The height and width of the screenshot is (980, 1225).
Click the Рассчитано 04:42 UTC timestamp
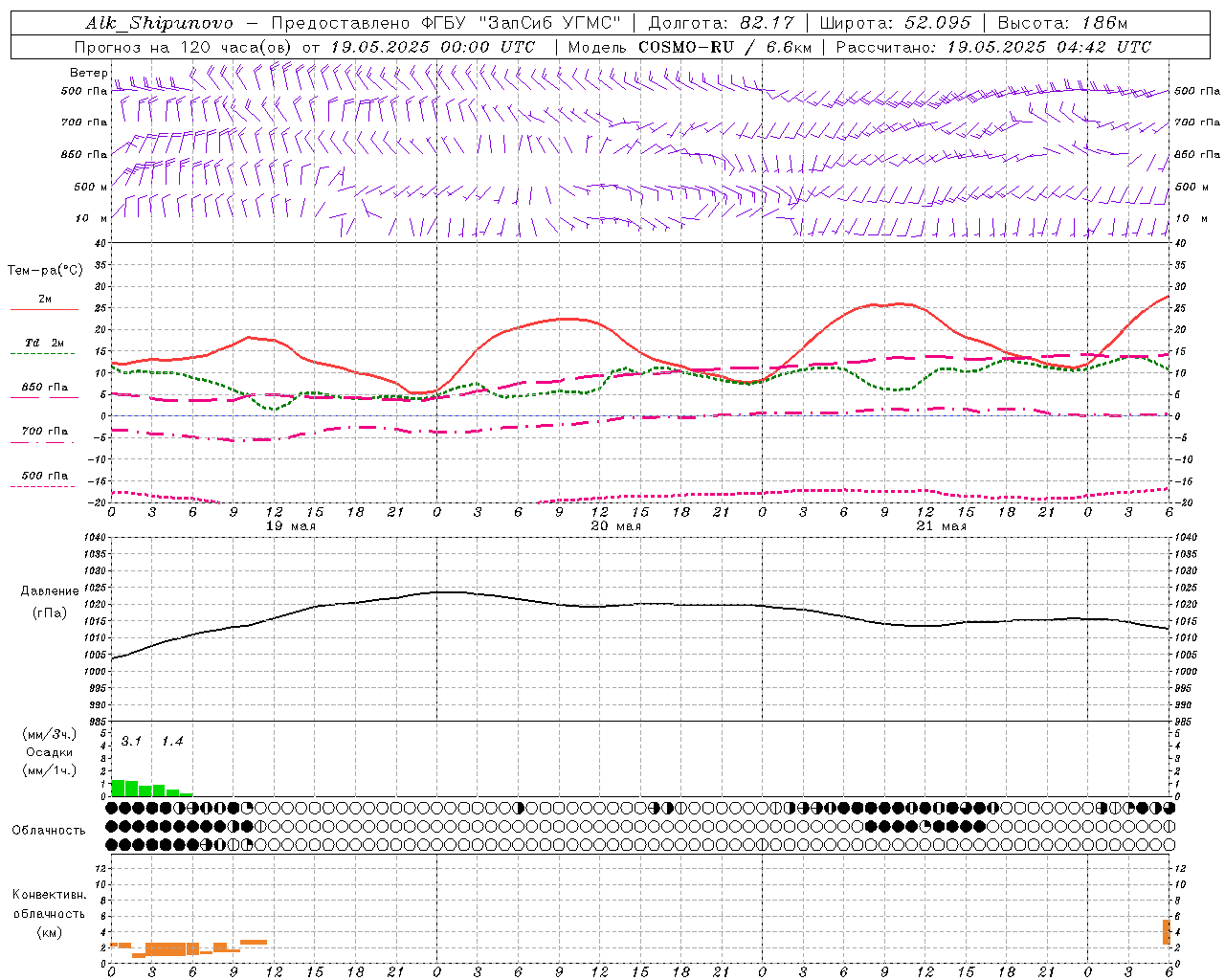[x=993, y=47]
